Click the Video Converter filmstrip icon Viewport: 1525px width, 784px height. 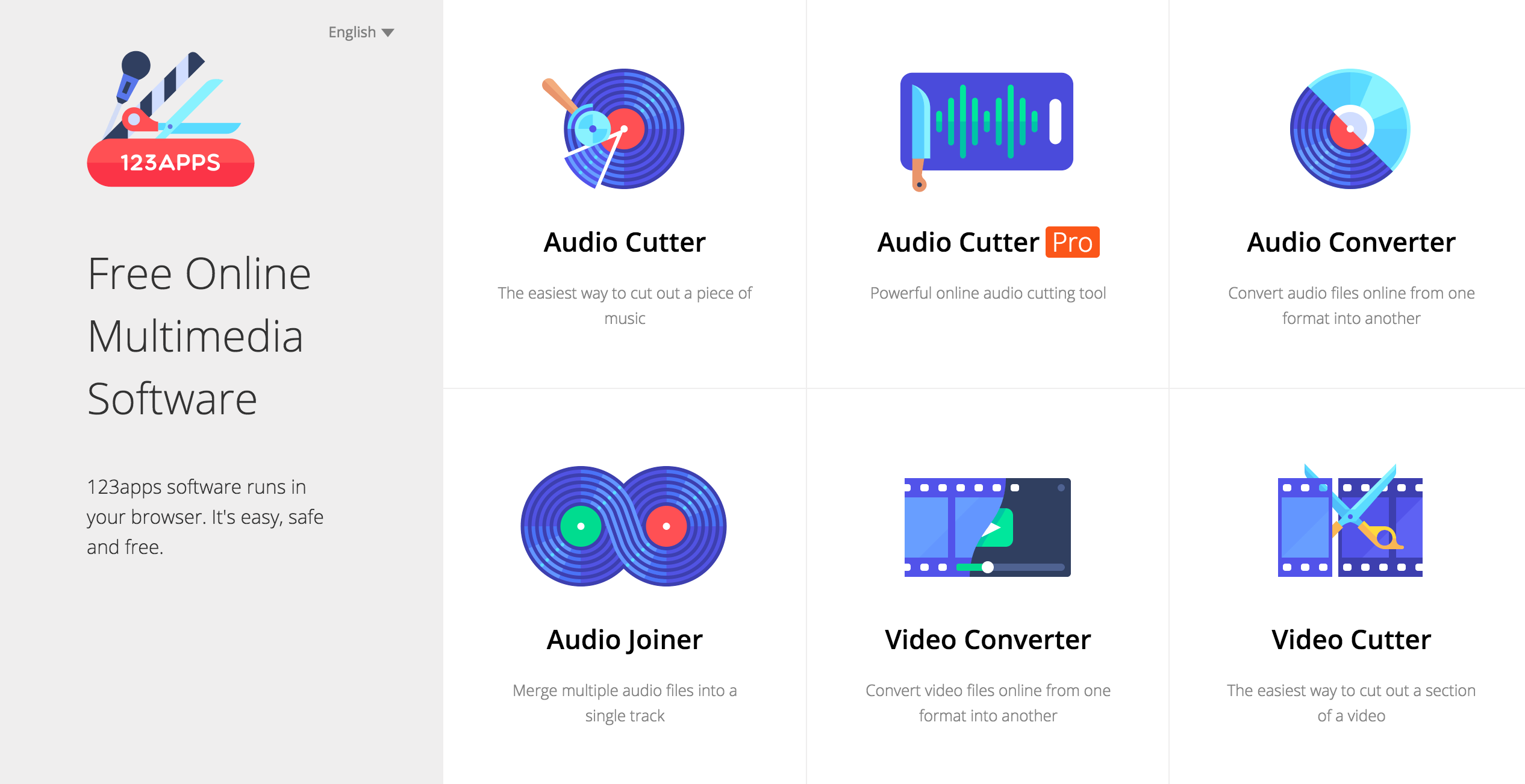coord(987,527)
